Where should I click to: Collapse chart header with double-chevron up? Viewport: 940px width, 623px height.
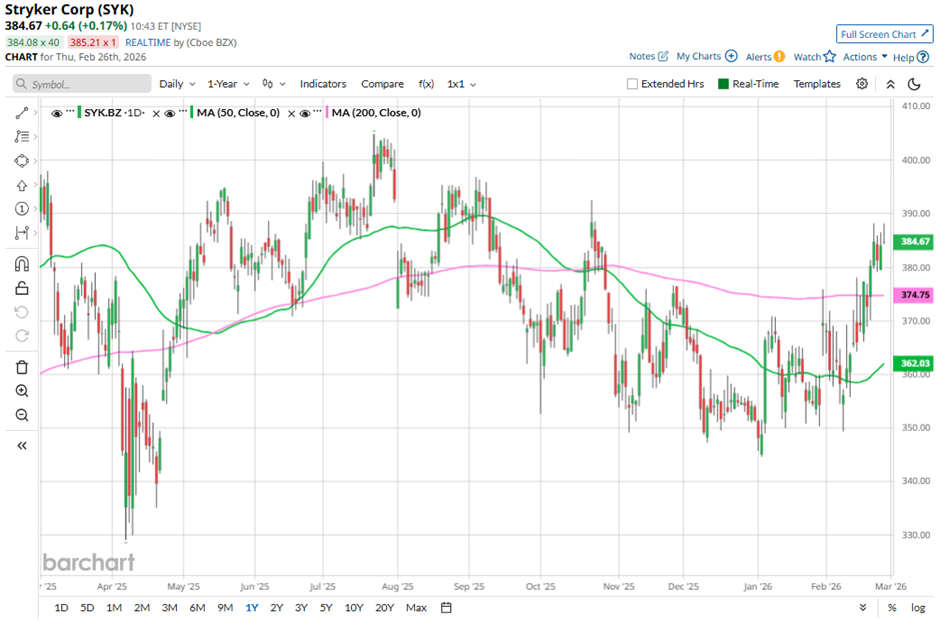890,85
